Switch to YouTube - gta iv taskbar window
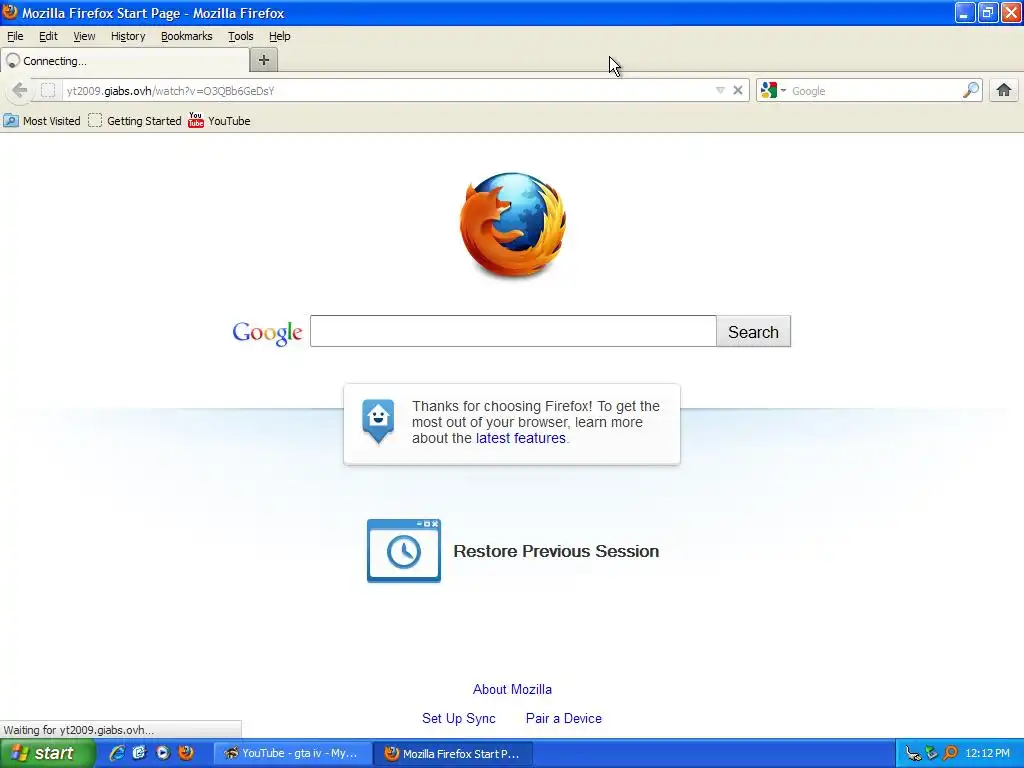 (293, 753)
